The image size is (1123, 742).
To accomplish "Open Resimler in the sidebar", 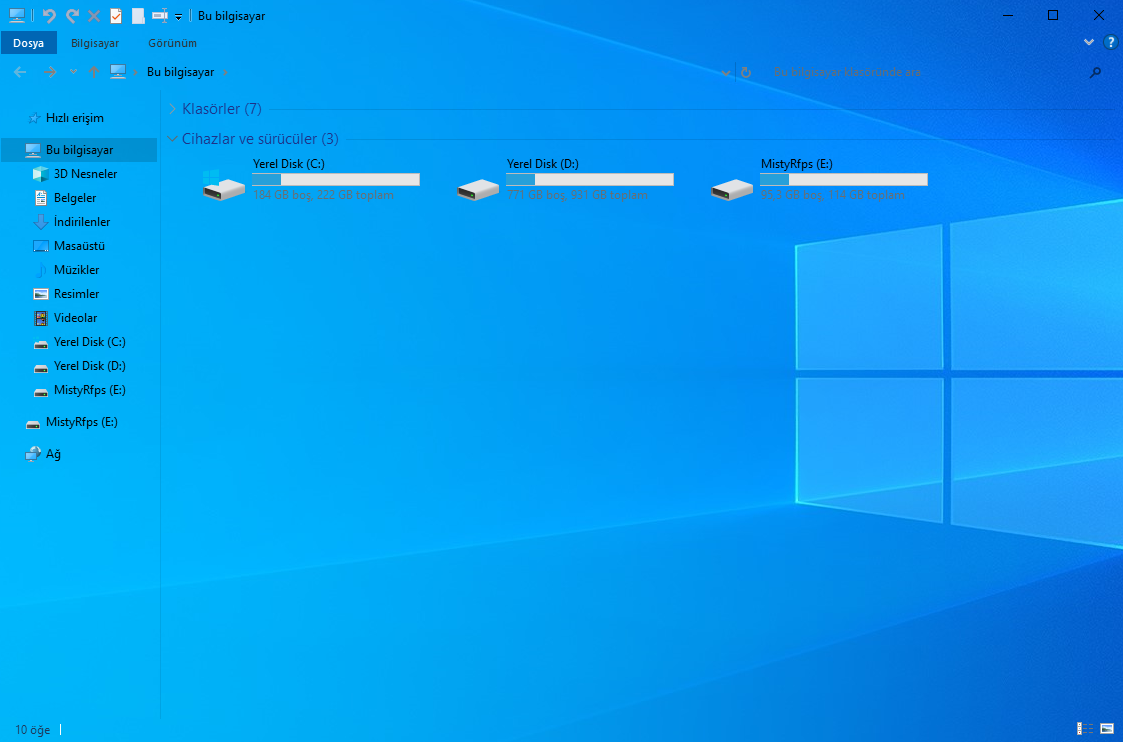I will (79, 294).
